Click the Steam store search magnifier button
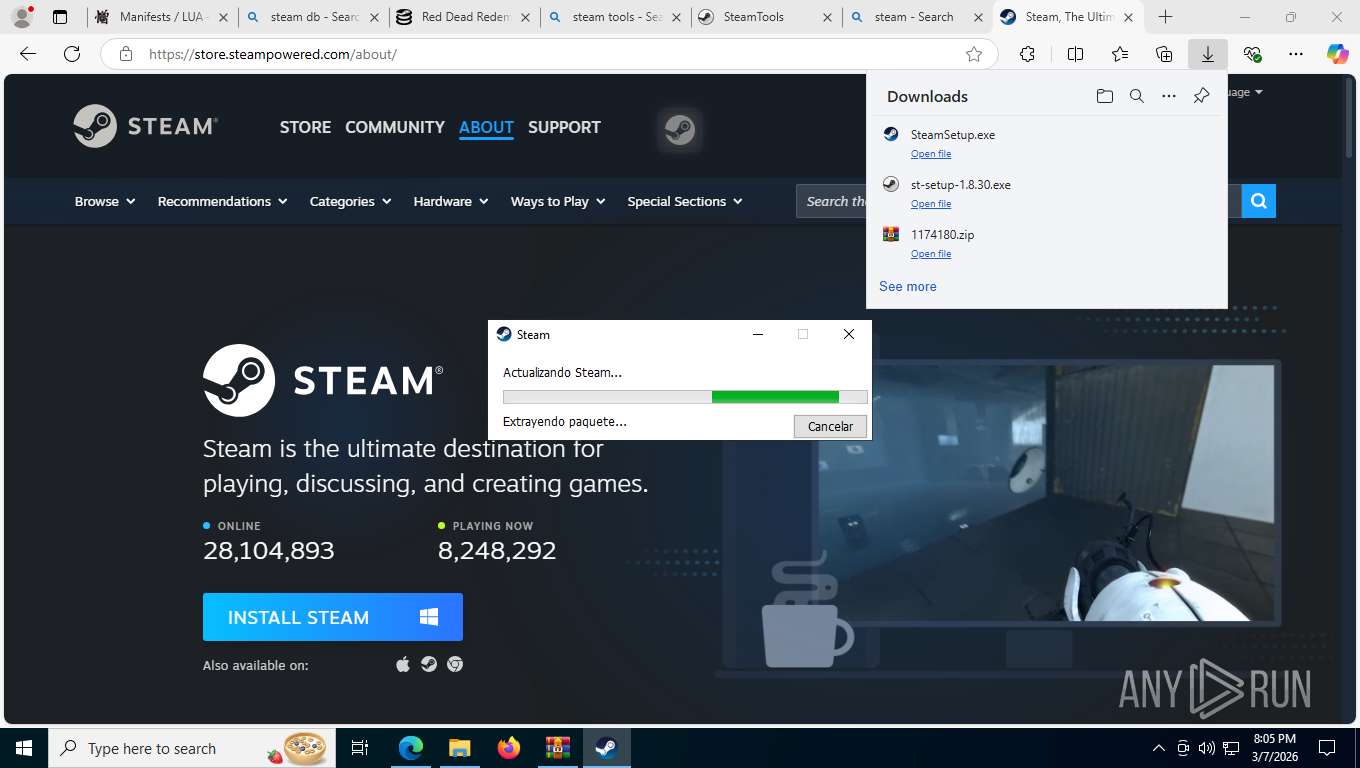This screenshot has width=1360, height=768. click(1258, 201)
